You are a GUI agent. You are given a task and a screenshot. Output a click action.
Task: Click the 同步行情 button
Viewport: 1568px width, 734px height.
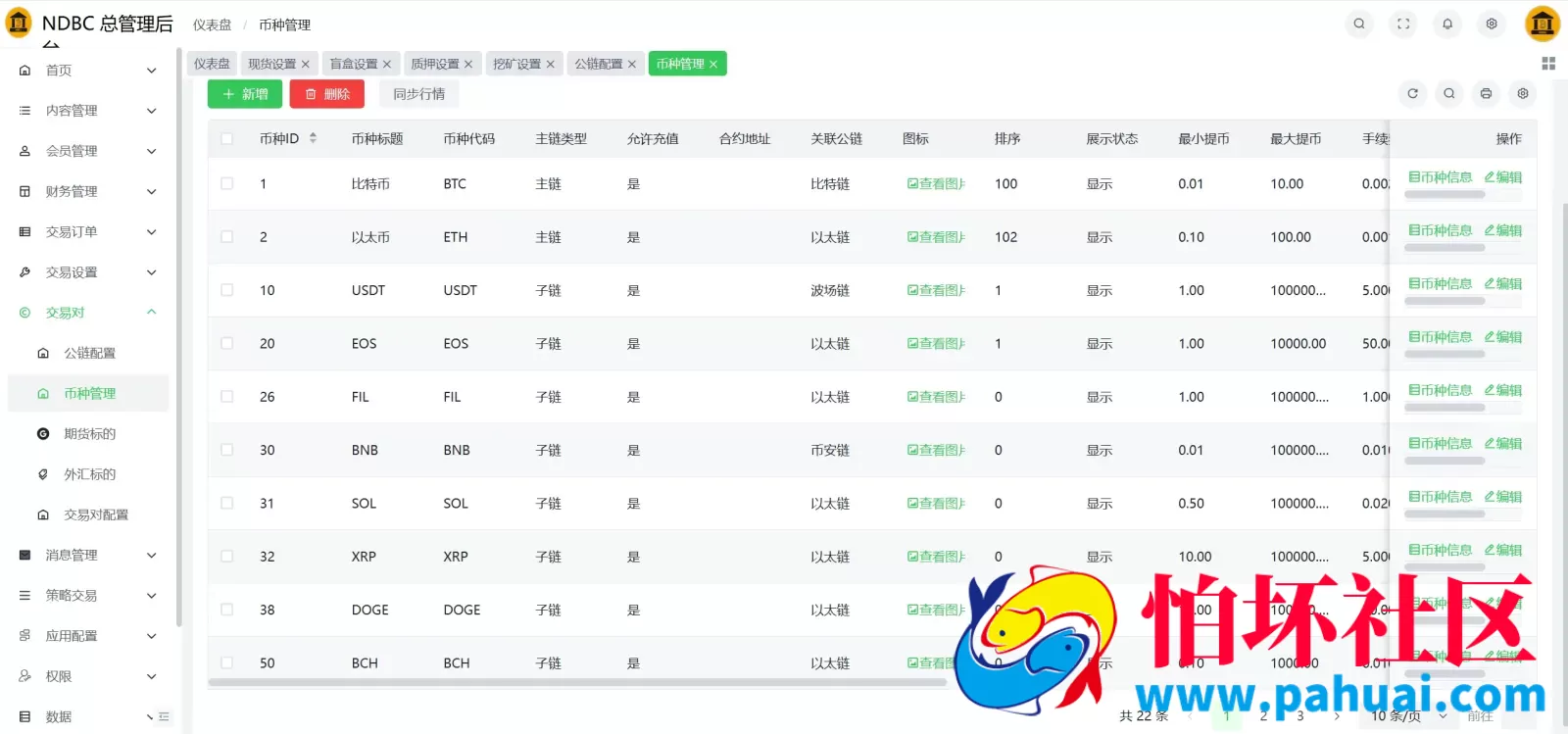(418, 94)
